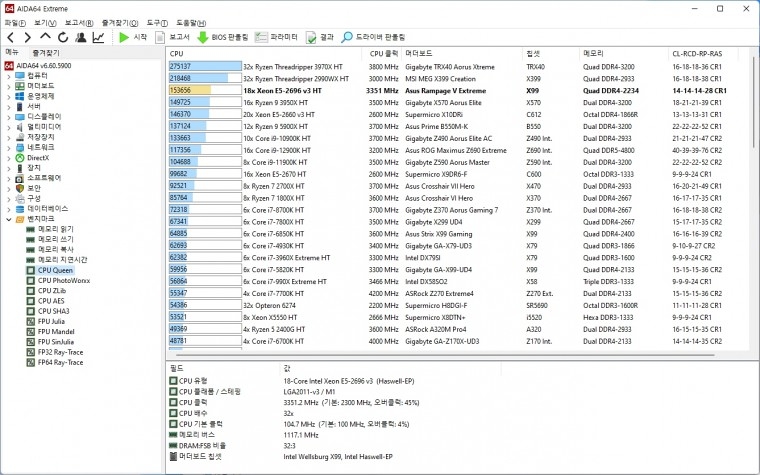Select AIDA64 v6.60.5900 root item
This screenshot has width=760, height=475.
pos(44,65)
